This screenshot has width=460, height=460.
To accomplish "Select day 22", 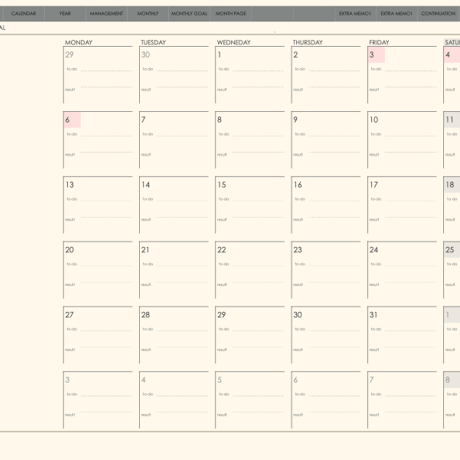I will [222, 250].
